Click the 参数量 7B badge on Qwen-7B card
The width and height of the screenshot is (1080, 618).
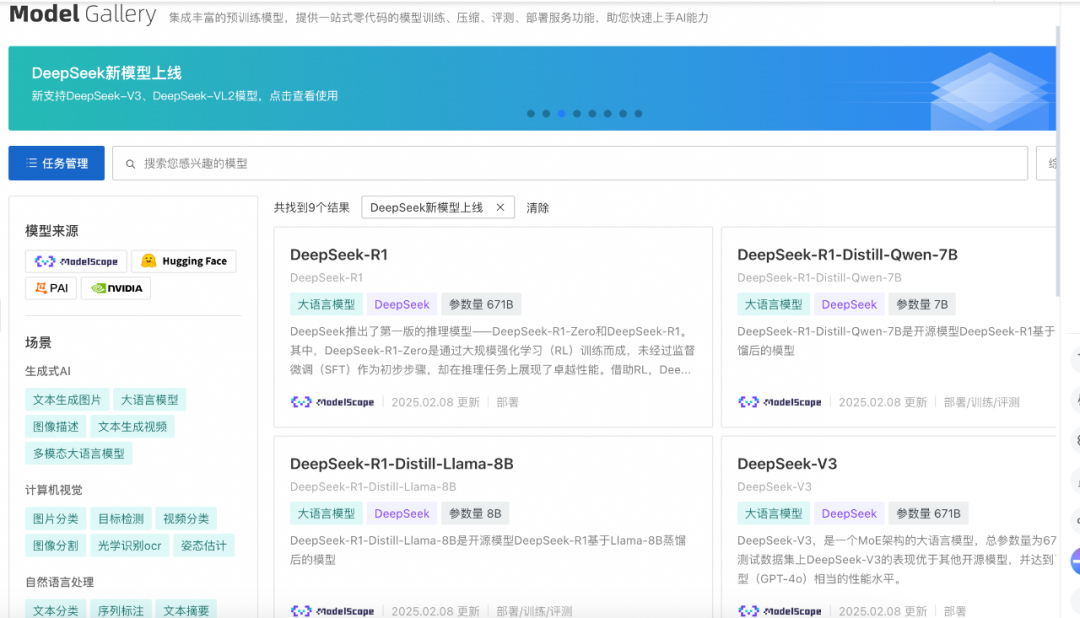click(922, 305)
